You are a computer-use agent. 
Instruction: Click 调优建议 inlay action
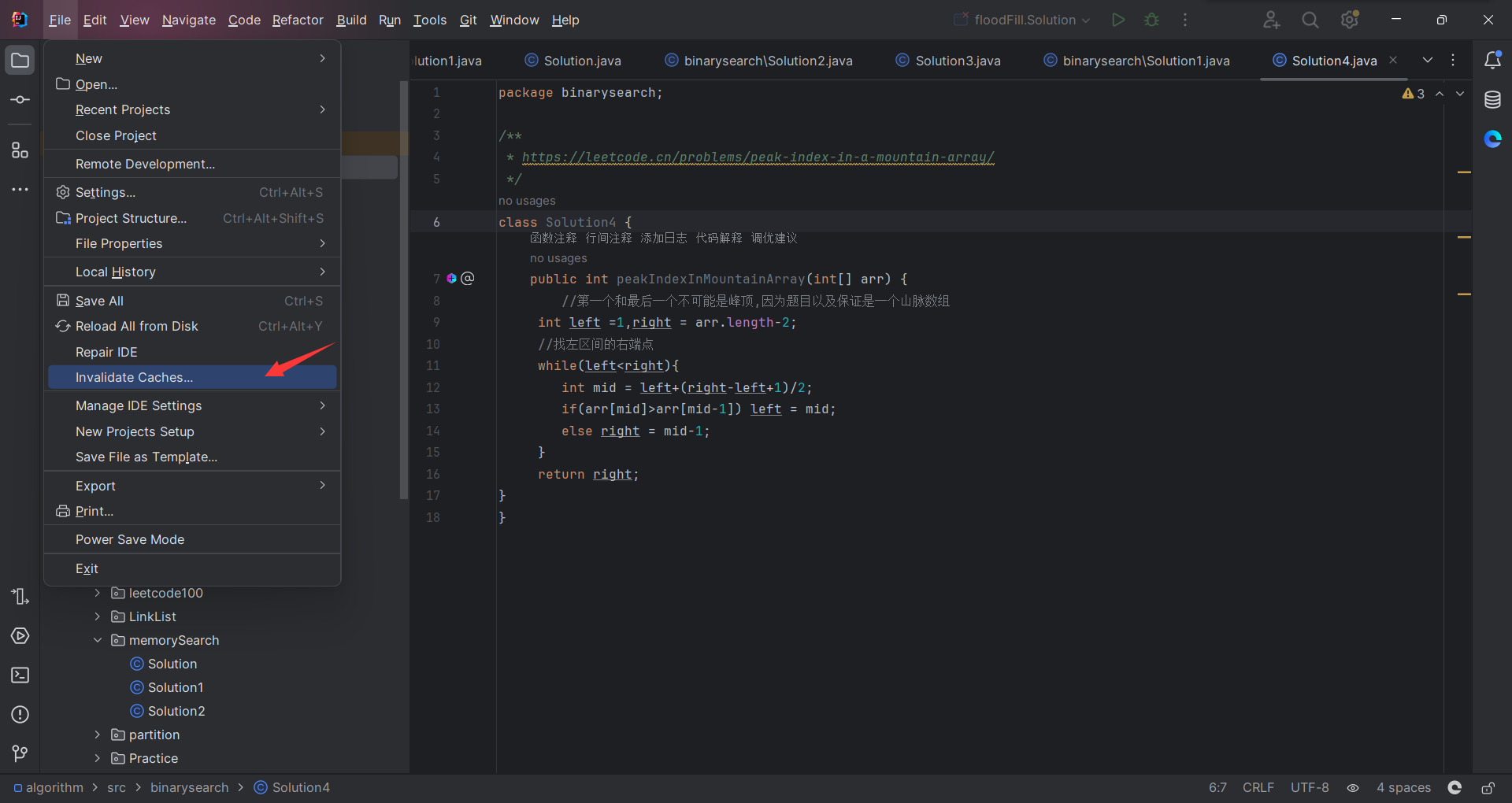click(x=773, y=238)
